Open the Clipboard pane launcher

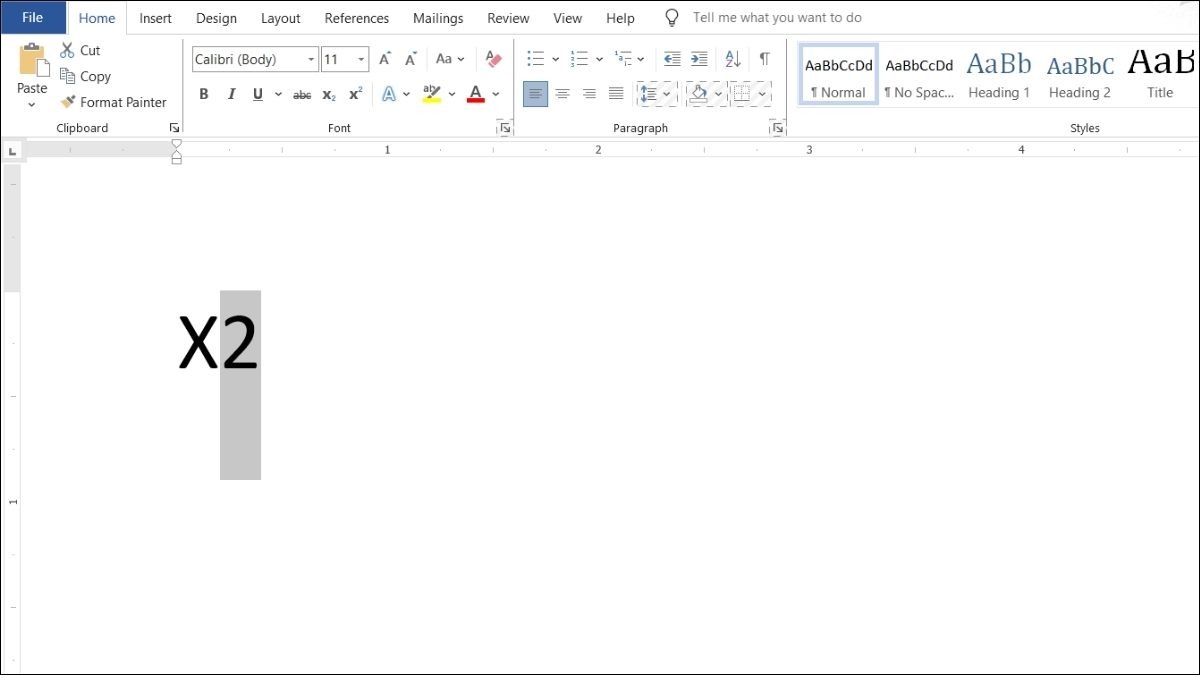pos(174,128)
